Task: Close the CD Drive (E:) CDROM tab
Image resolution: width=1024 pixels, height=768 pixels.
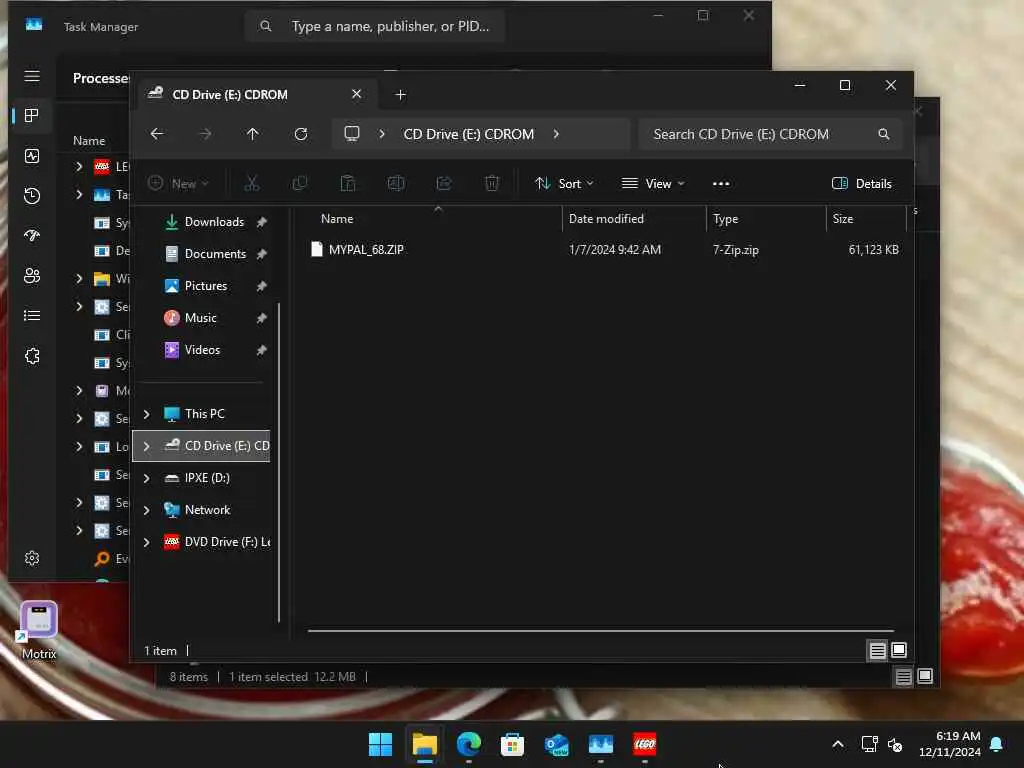Action: (357, 94)
